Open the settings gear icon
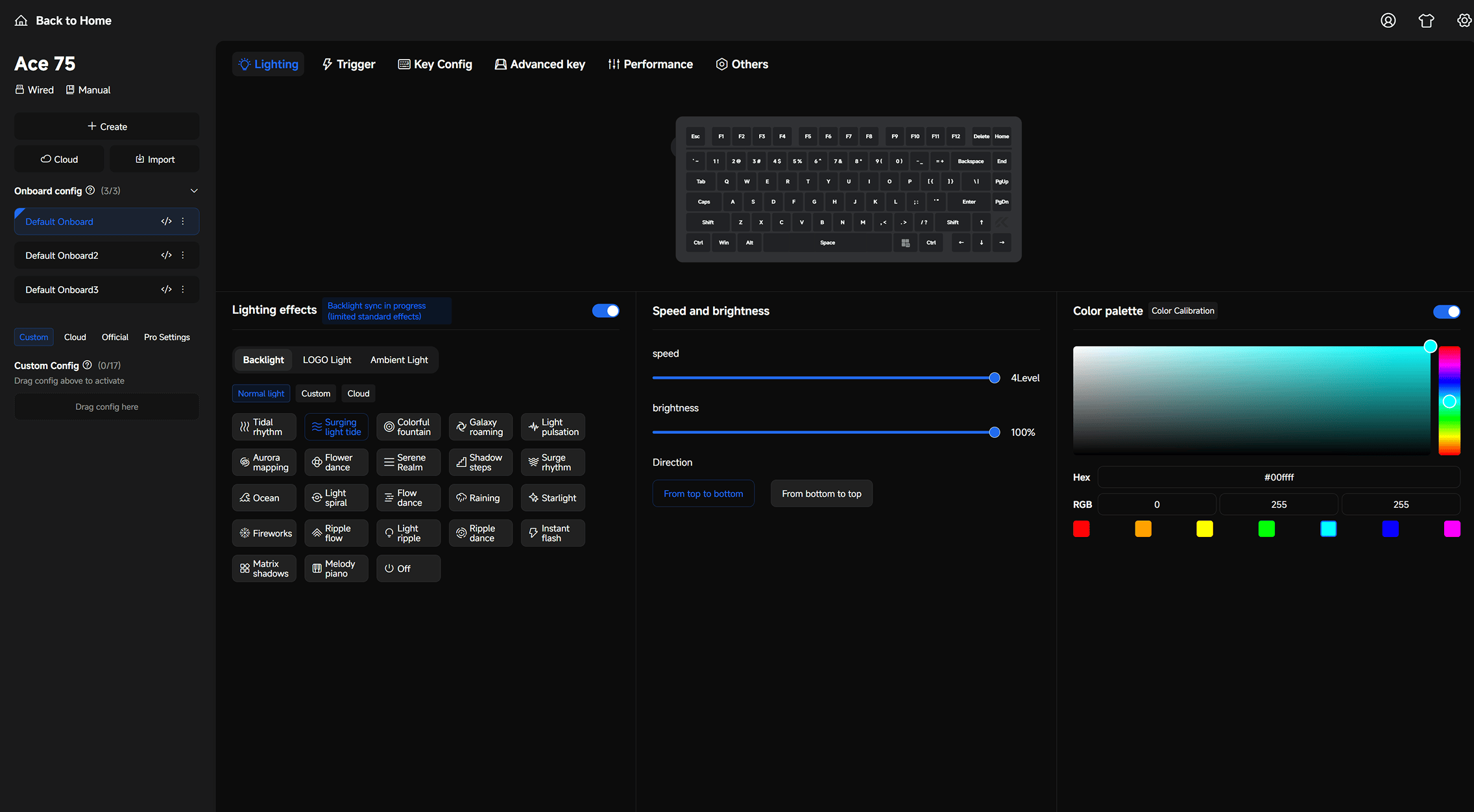 click(x=1464, y=20)
